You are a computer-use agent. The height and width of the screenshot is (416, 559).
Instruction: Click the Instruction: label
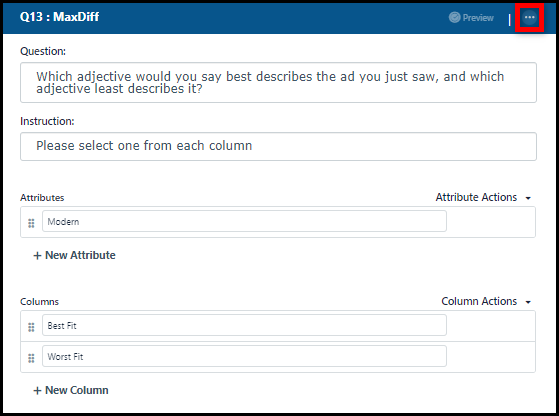[47, 121]
